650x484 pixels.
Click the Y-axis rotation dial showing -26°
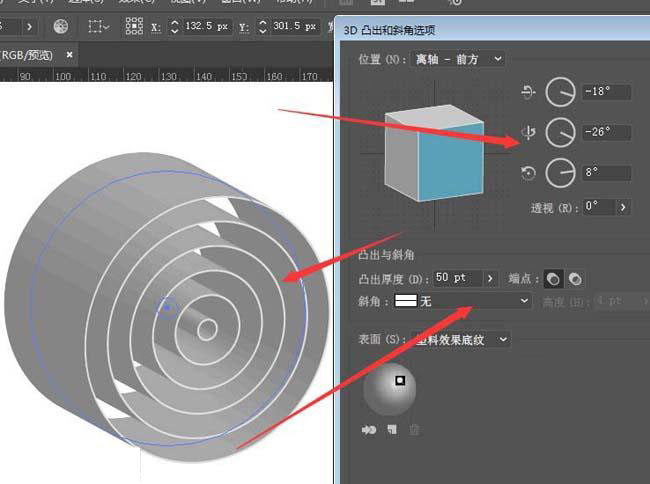560,132
